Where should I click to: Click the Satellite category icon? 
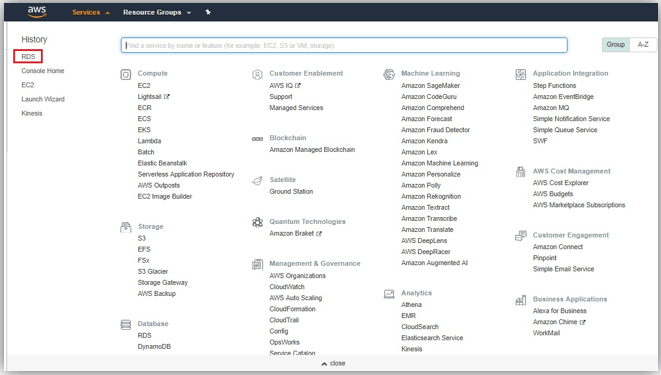tap(257, 181)
